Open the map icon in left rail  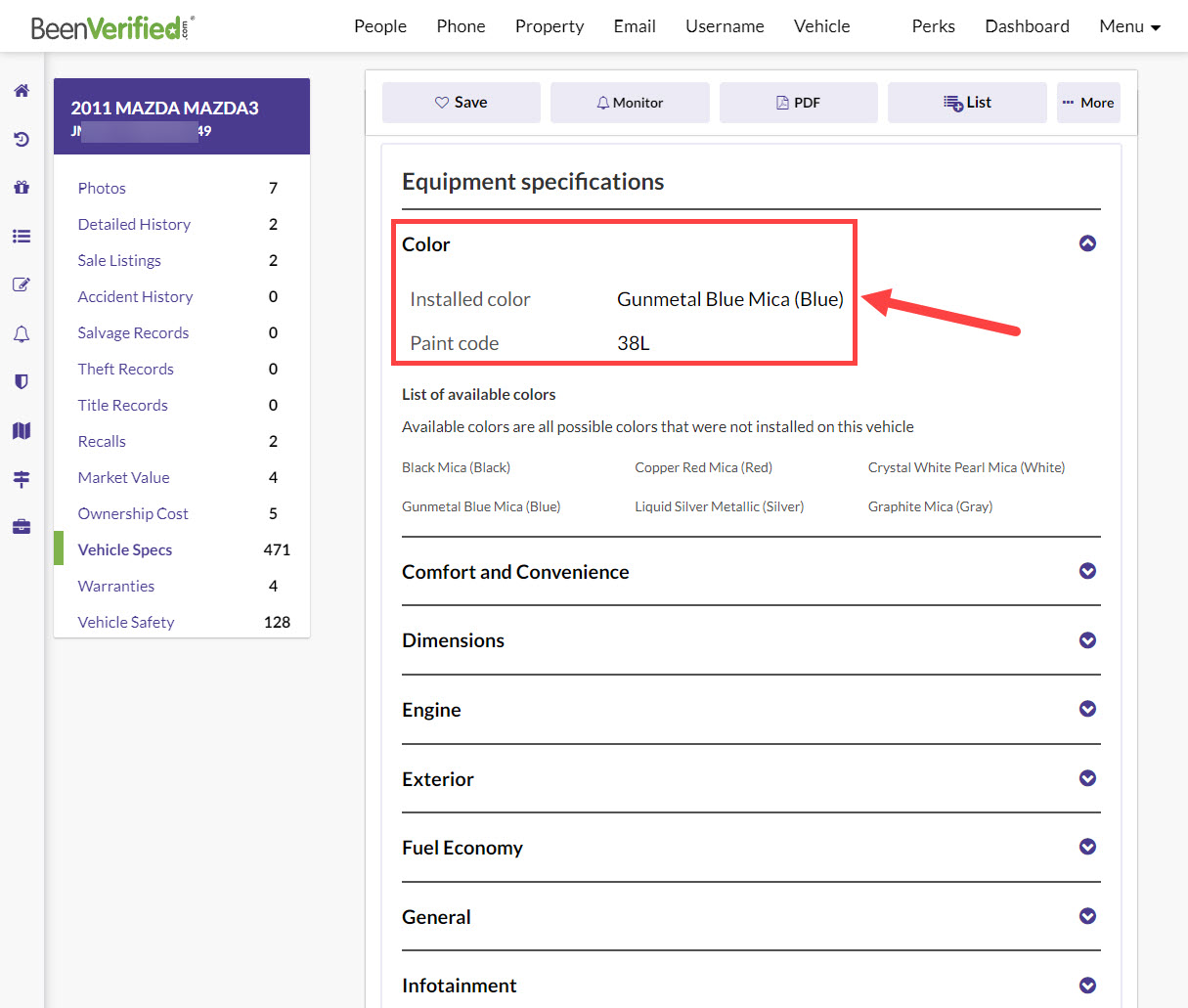22,430
